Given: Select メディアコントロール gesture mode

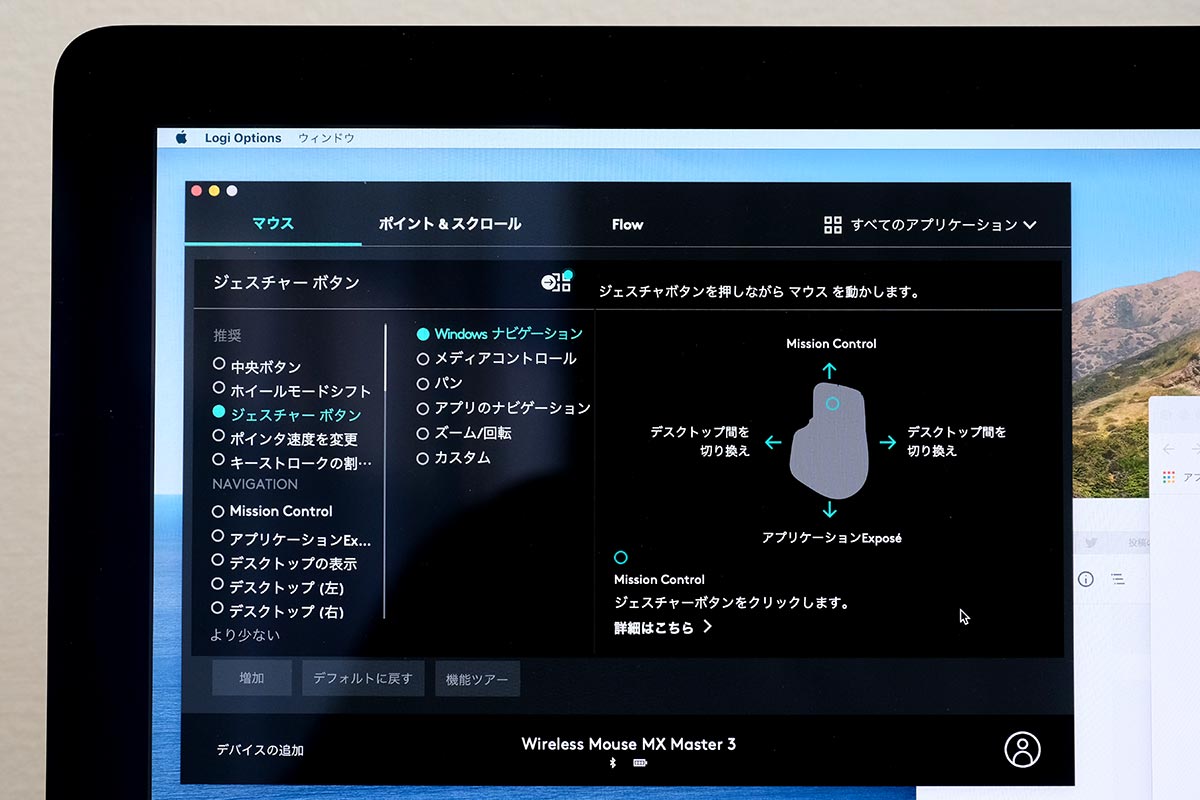Looking at the screenshot, I should (497, 358).
